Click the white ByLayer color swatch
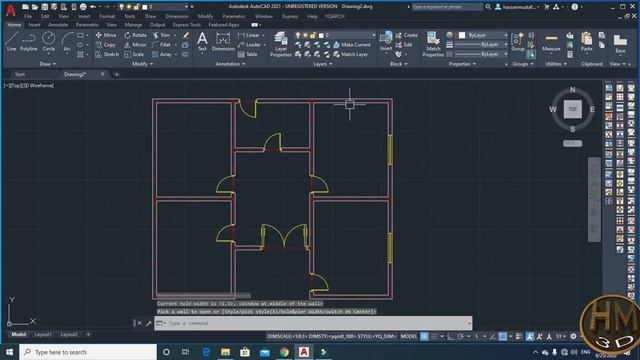This screenshot has height=360, width=640. click(x=462, y=36)
